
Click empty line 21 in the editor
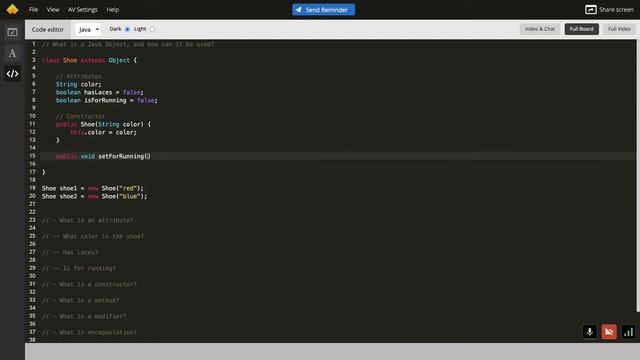tap(338, 204)
